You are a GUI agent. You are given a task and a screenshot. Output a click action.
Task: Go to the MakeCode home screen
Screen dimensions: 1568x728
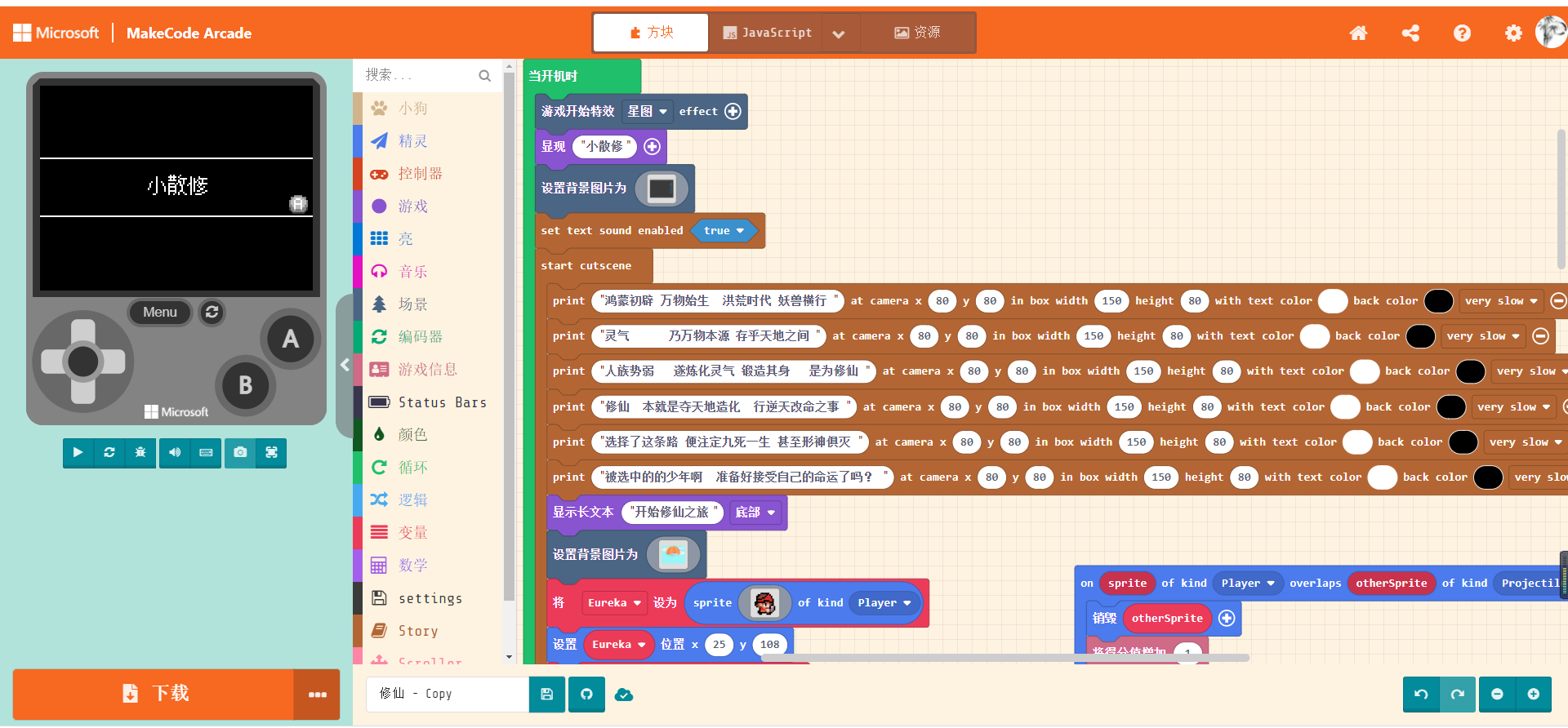(x=1358, y=33)
